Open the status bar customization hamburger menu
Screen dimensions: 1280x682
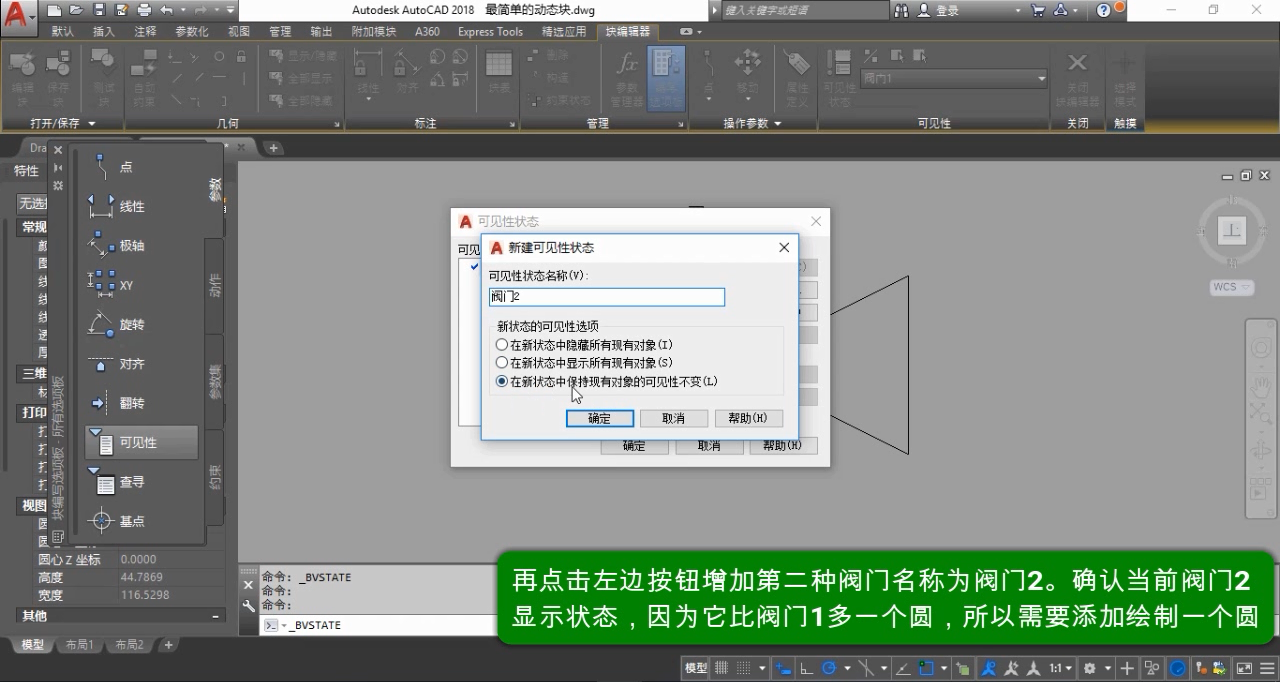point(1266,668)
